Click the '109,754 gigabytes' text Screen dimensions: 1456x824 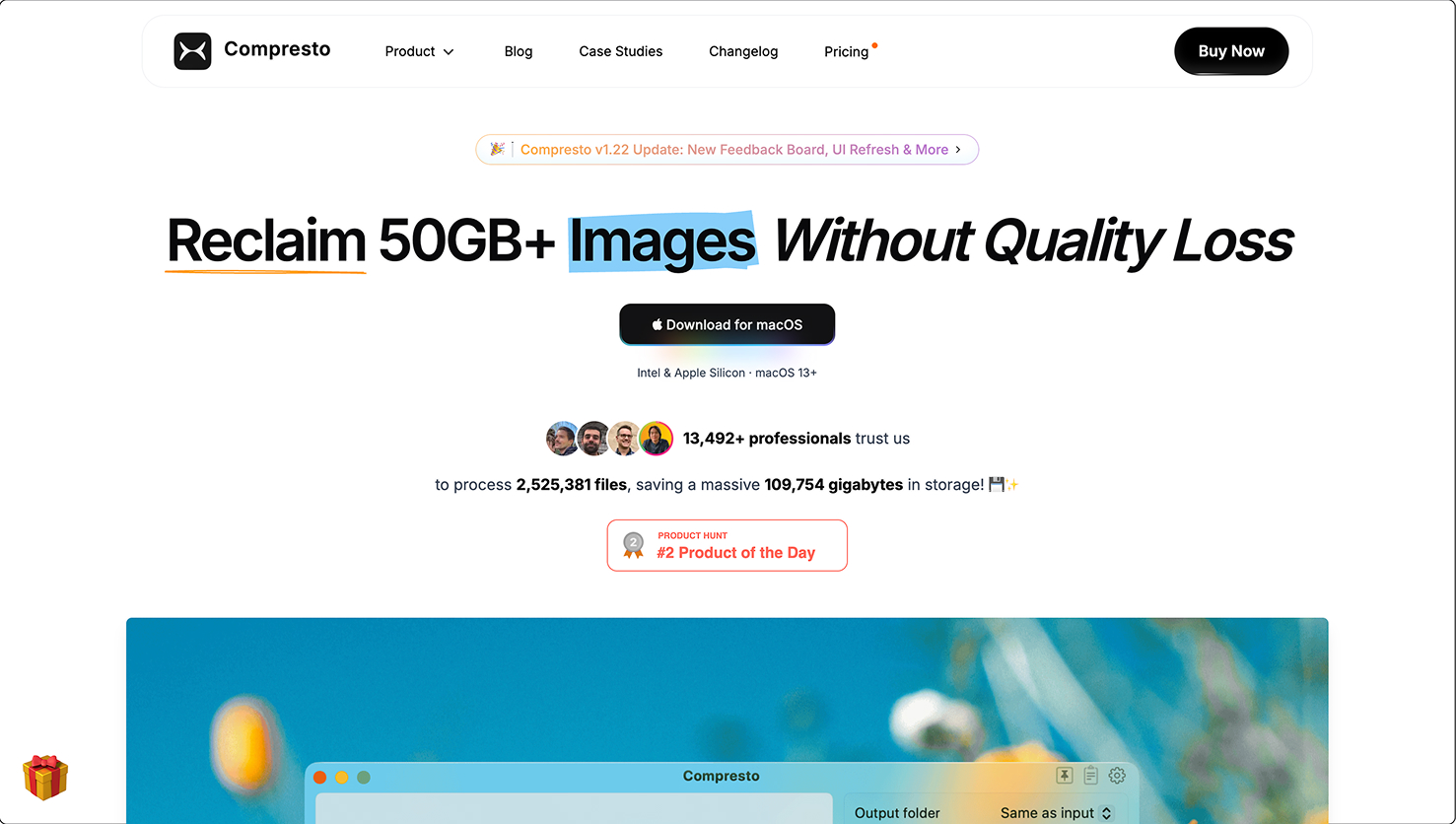tap(834, 485)
